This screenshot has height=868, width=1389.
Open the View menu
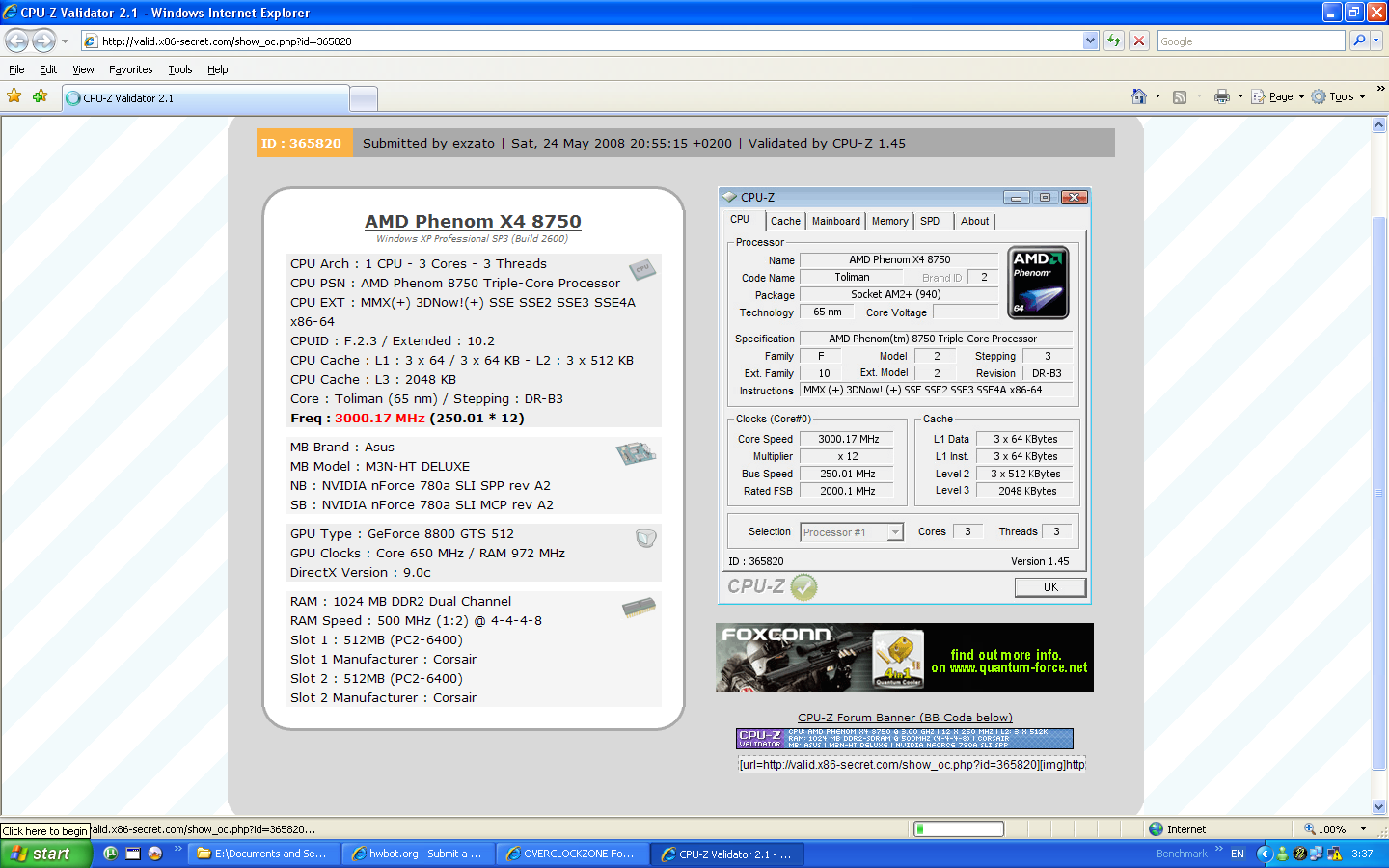(83, 69)
